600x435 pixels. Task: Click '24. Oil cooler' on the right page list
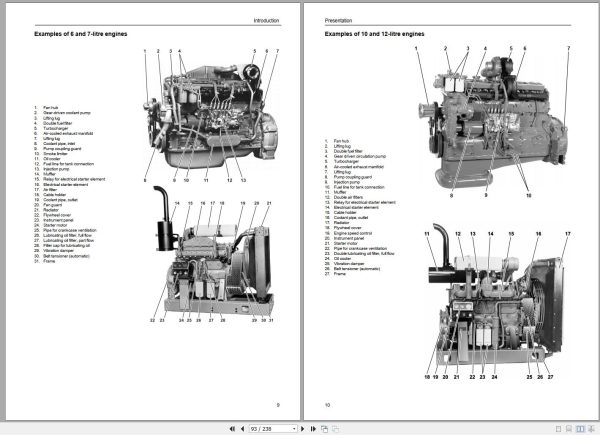pos(338,259)
